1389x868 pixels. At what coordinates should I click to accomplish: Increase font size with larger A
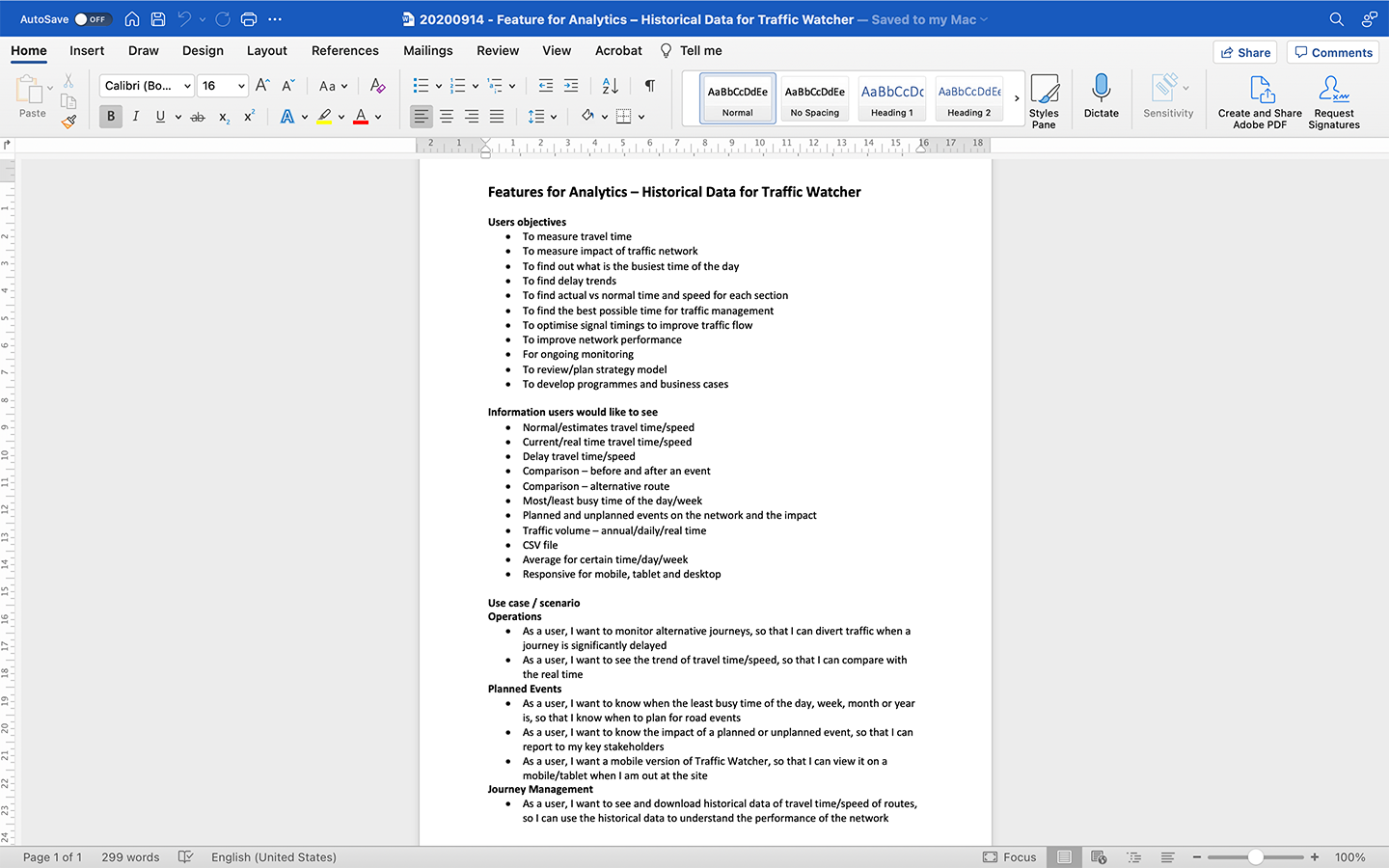(x=262, y=86)
